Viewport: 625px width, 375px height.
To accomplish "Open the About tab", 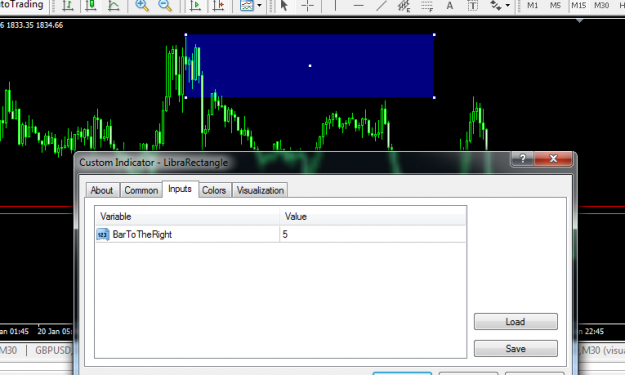I will (102, 190).
